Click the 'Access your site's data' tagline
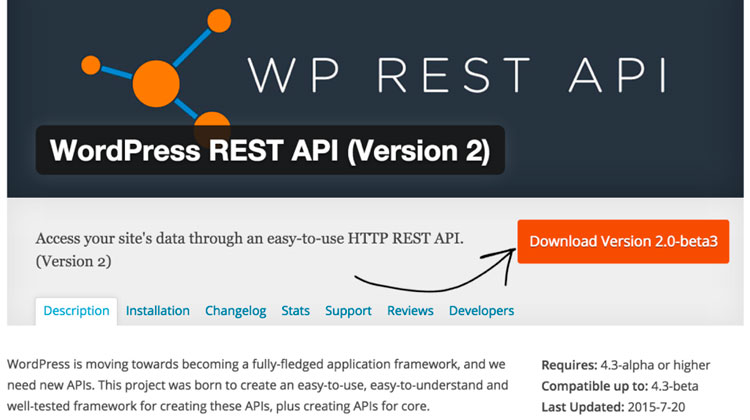Screen dimensions: 750x420 point(250,250)
